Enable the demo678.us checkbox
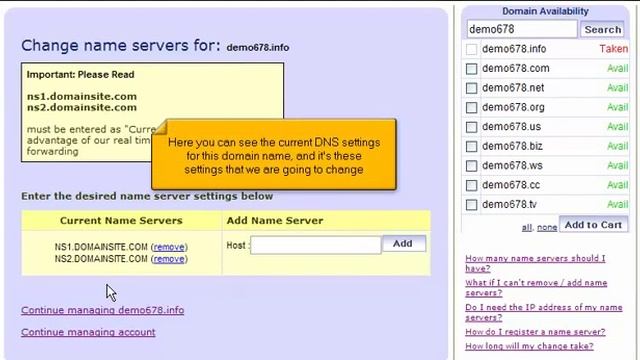Screen dimensions: 640x360 click(471, 127)
